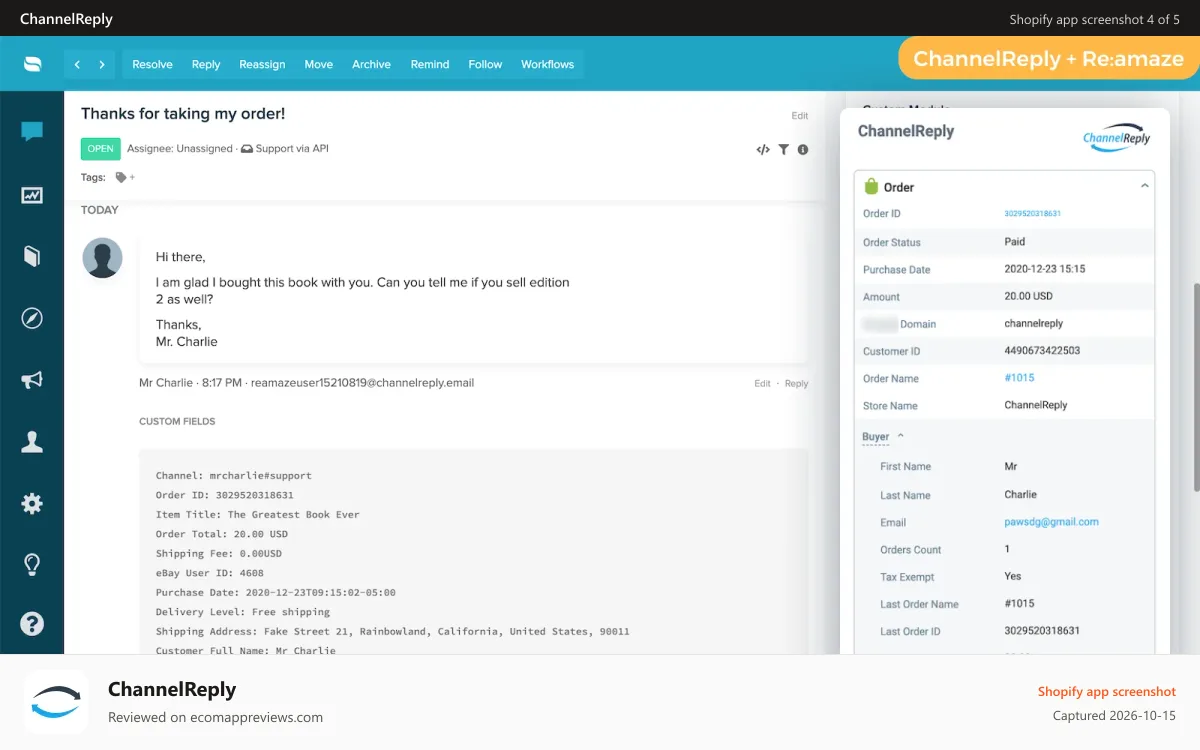Click Store Name value ChannelReply

[1036, 405]
